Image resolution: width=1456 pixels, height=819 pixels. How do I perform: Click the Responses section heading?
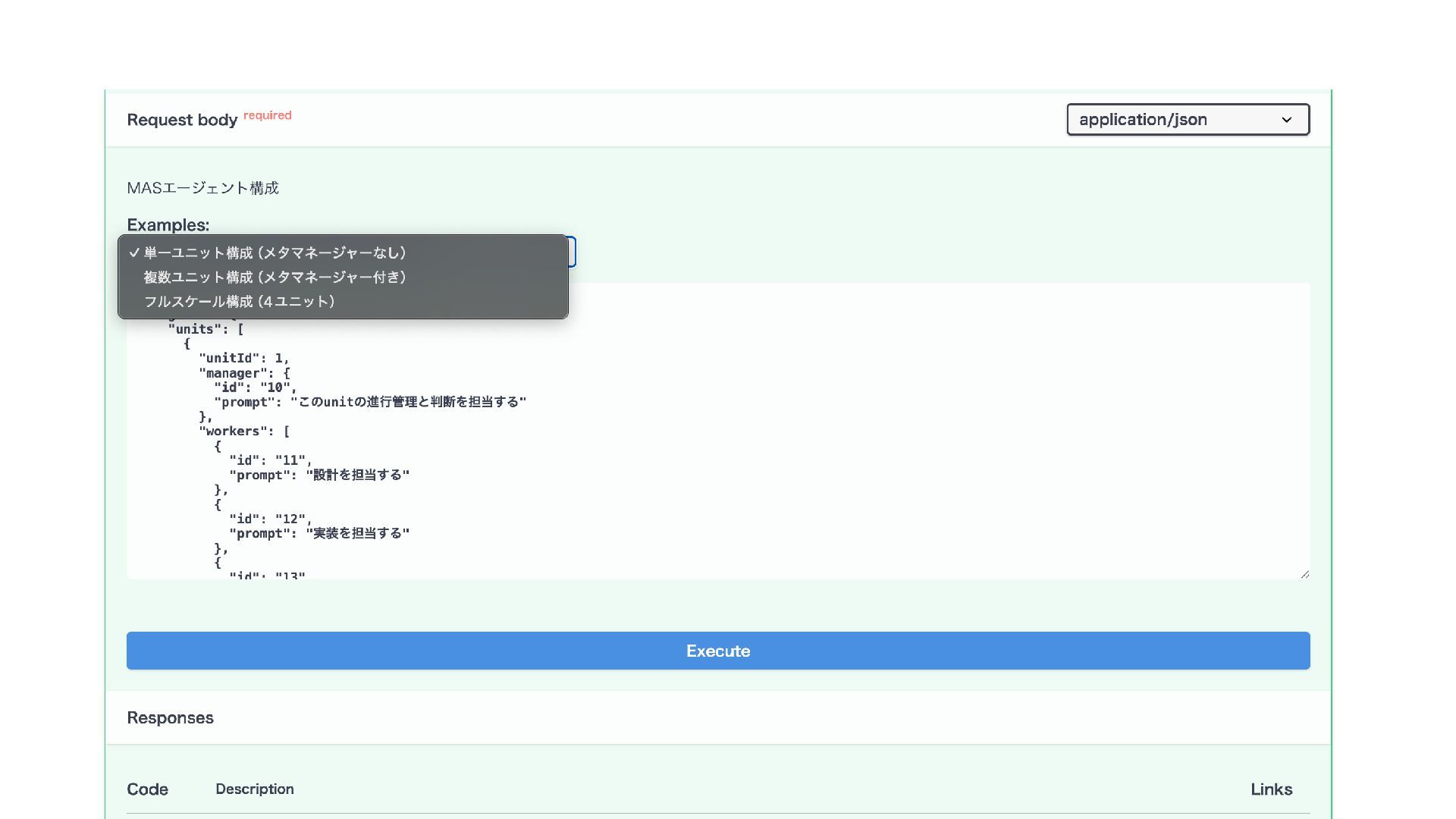pyautogui.click(x=170, y=717)
